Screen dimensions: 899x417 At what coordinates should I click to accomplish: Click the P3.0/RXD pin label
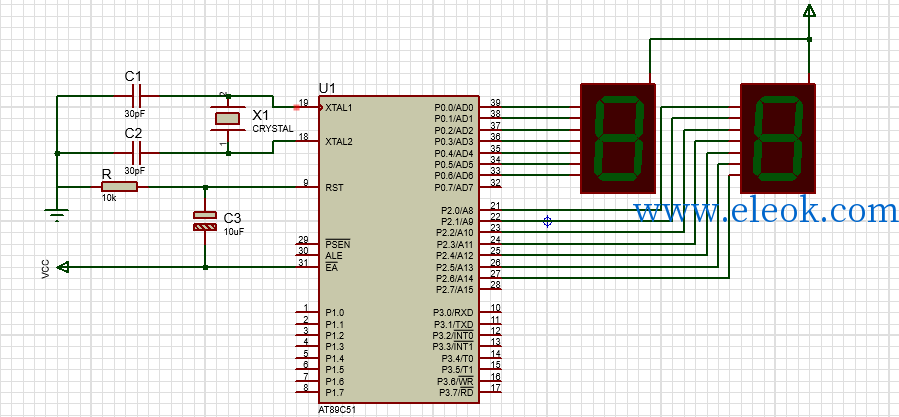pyautogui.click(x=453, y=313)
